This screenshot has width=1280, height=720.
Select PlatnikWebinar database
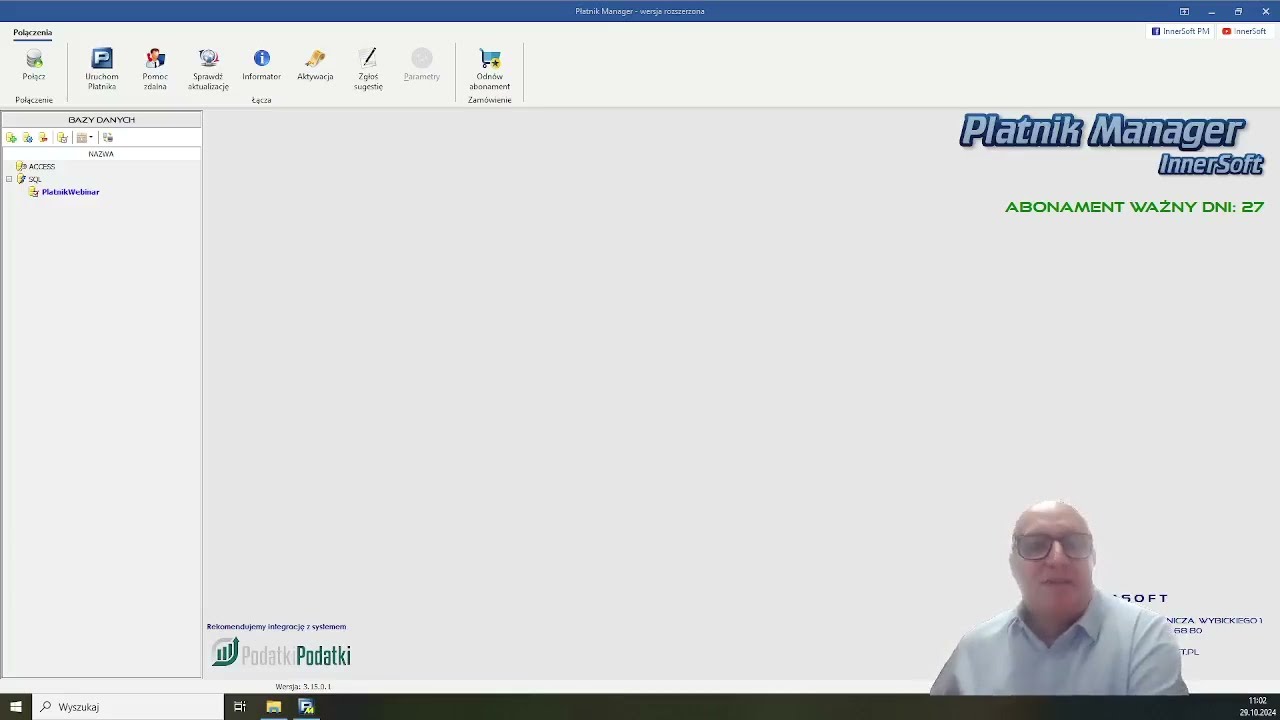pos(70,192)
